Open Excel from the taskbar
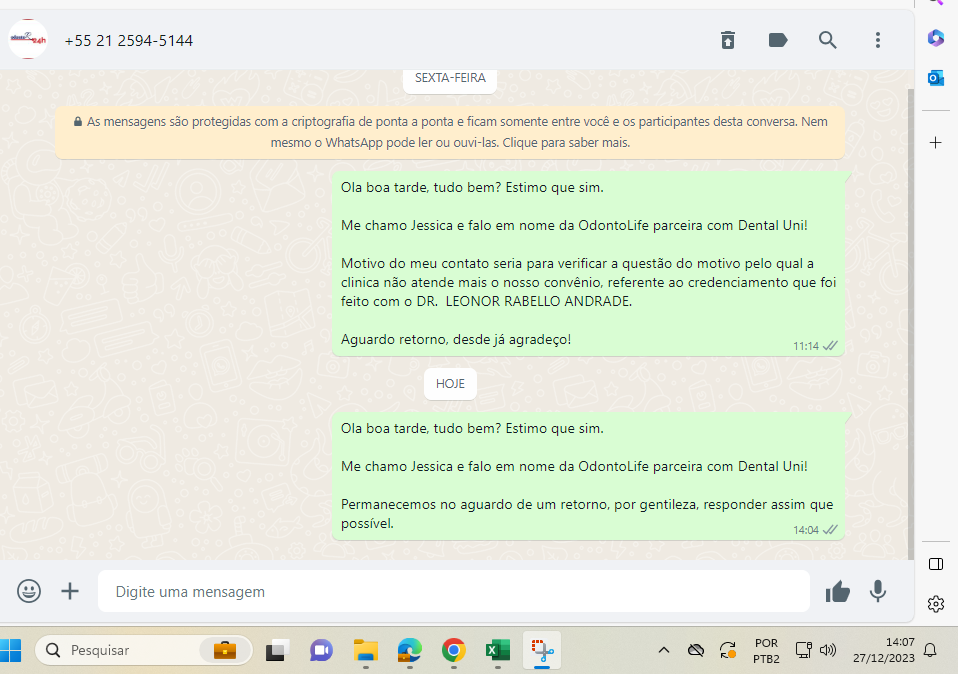This screenshot has height=674, width=958. (497, 650)
